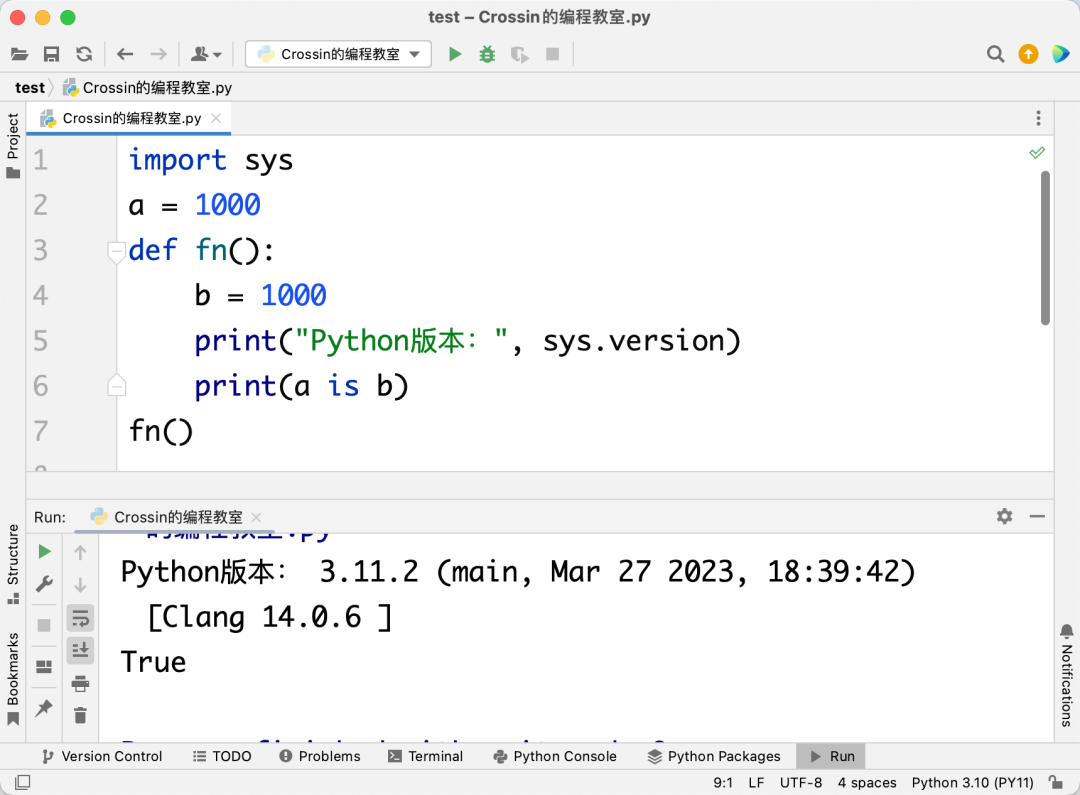
Task: Switch to the Terminal tool window tab
Action: 425,756
